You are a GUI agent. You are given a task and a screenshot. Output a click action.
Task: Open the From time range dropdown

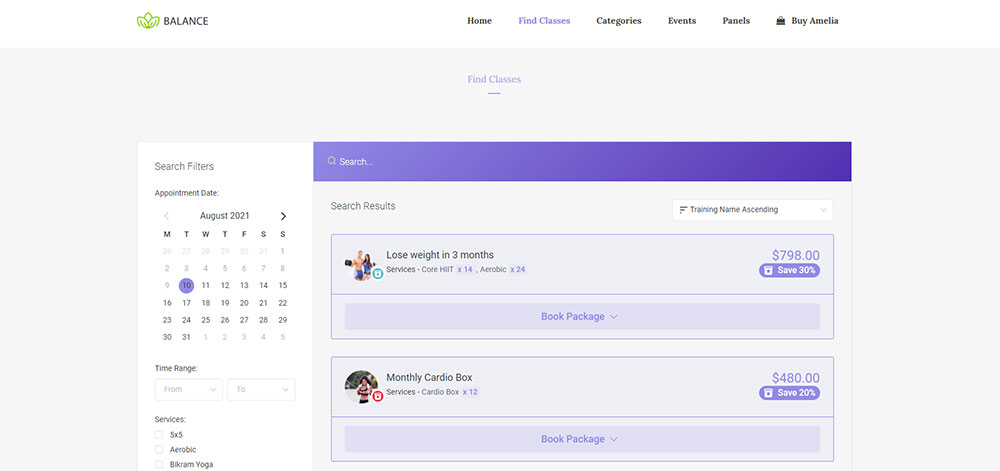tap(189, 389)
